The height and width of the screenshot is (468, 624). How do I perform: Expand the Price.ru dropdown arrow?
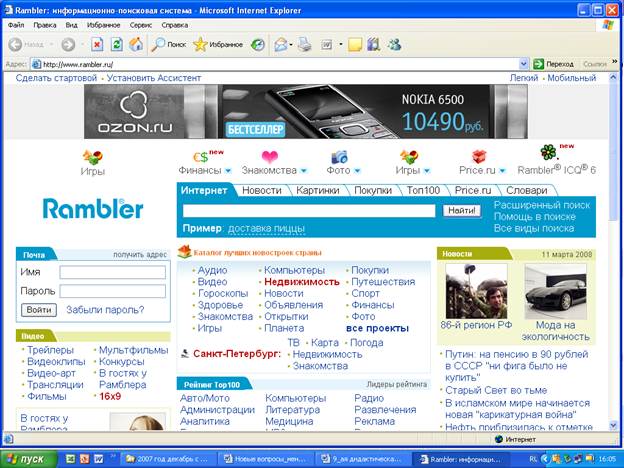(x=502, y=171)
